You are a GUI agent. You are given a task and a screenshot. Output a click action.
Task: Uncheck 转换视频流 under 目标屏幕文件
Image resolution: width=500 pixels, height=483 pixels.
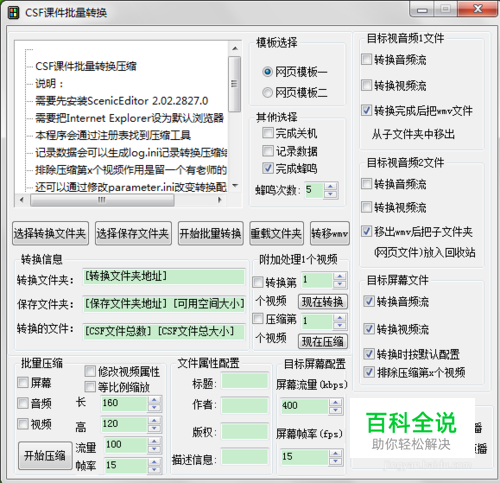369,329
